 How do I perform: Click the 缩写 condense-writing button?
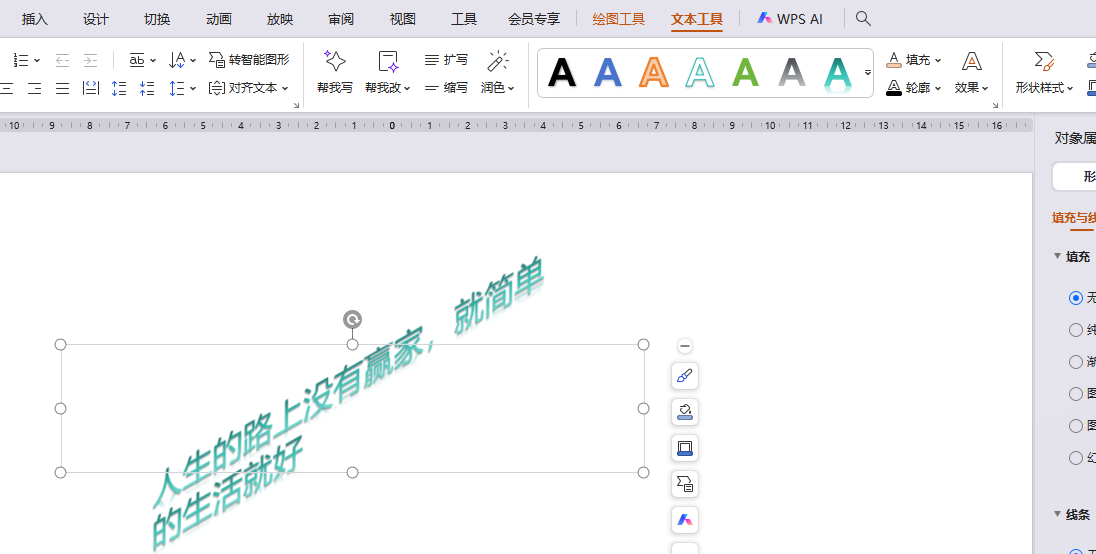point(446,88)
